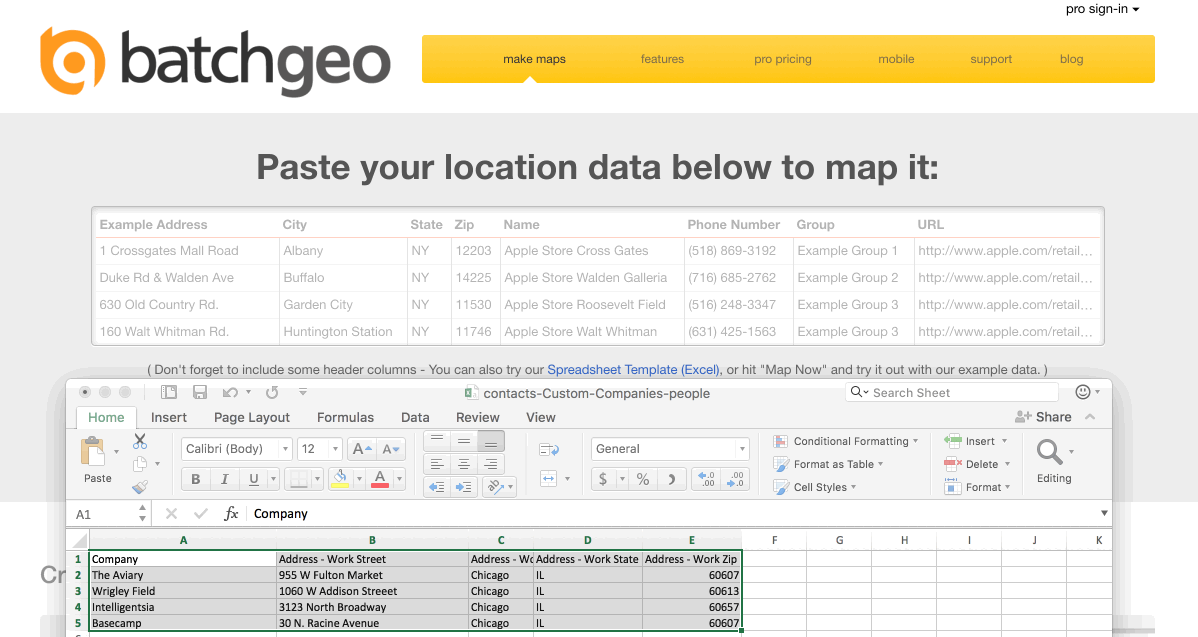Click the Percent Style button

[x=642, y=479]
